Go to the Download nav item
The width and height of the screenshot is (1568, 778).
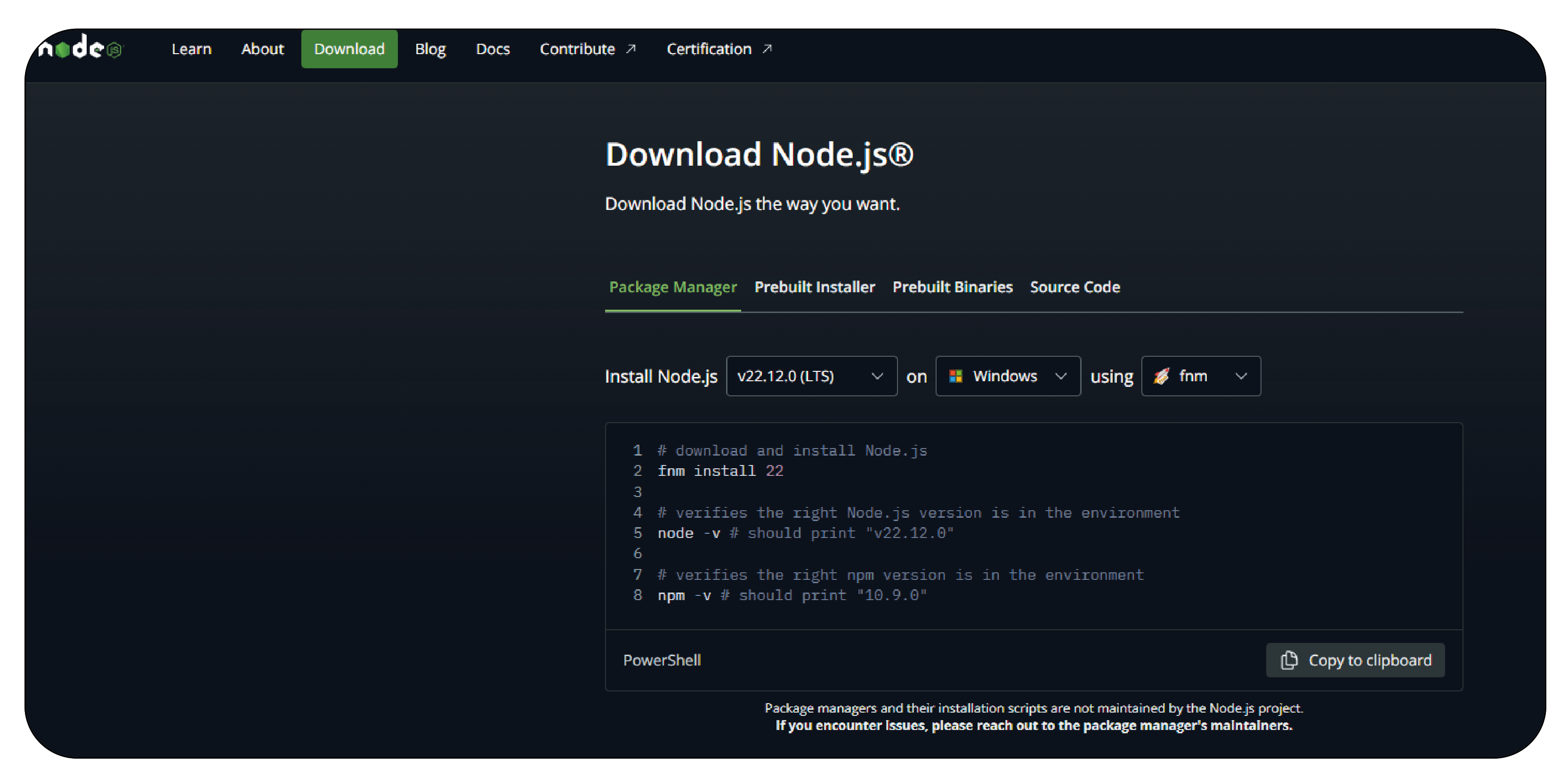point(349,48)
